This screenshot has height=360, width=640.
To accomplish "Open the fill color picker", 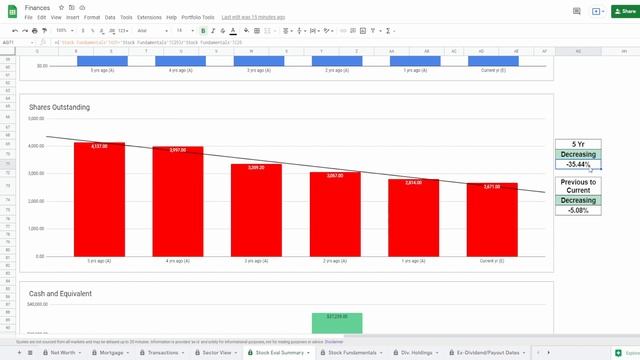I will point(246,31).
